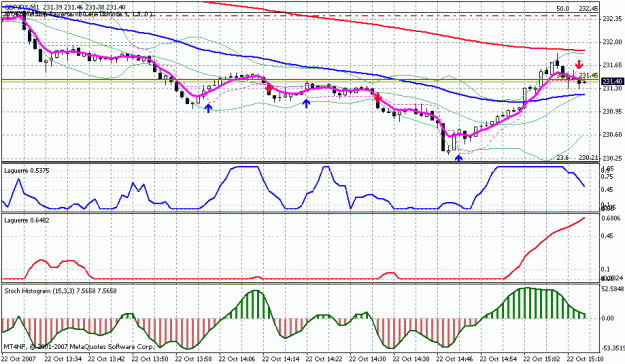Click the 22 Oct 14:38 time label
Image resolution: width=625 pixels, height=364 pixels.
point(412,358)
